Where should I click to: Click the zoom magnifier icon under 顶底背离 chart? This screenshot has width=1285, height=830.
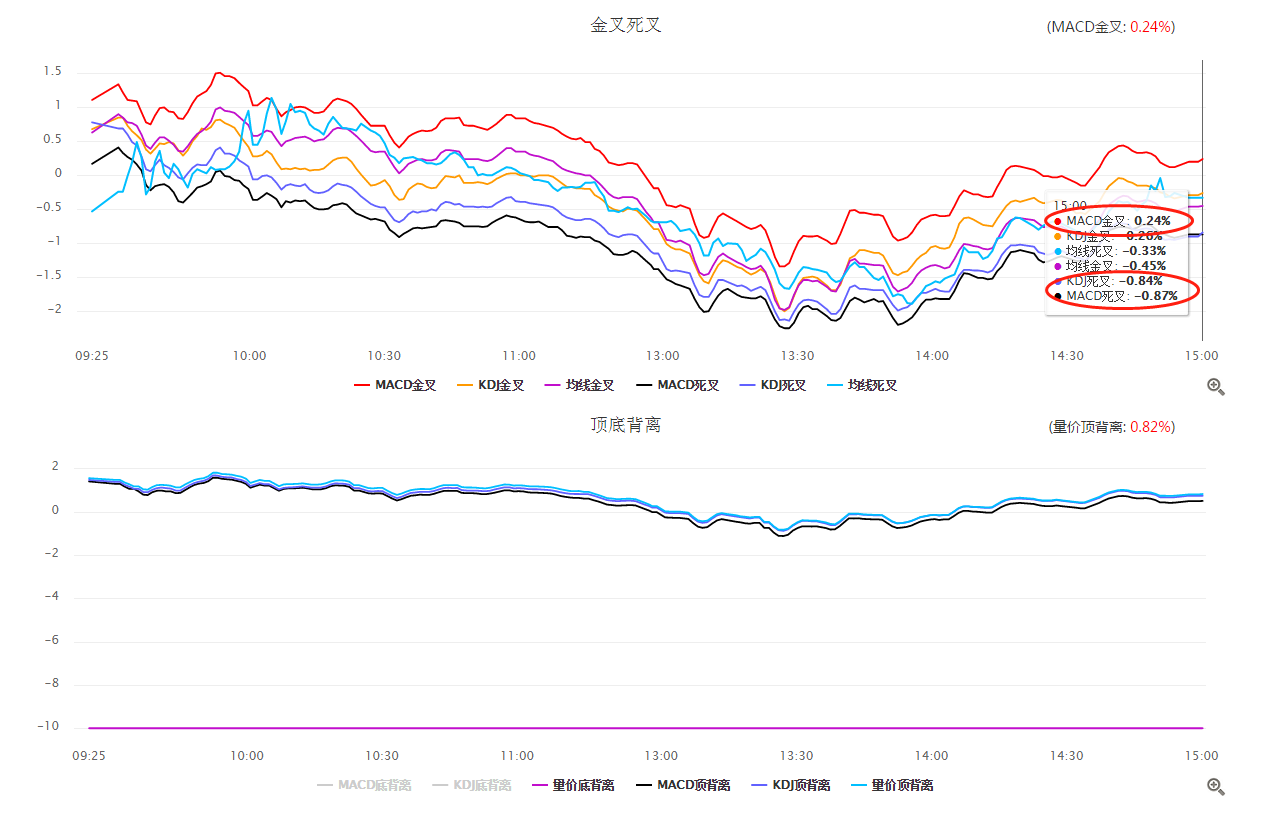(1216, 787)
